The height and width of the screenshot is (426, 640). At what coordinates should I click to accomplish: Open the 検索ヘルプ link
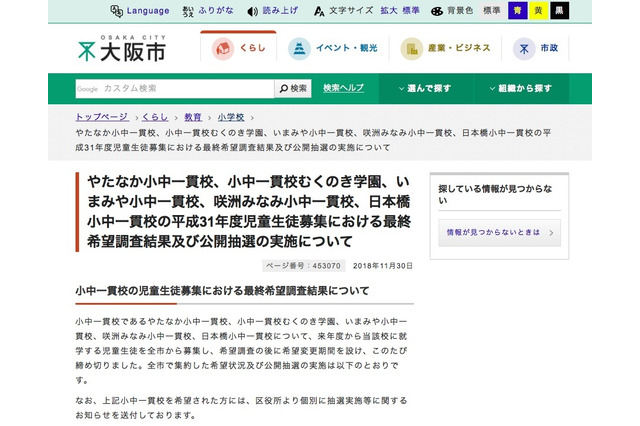click(343, 88)
